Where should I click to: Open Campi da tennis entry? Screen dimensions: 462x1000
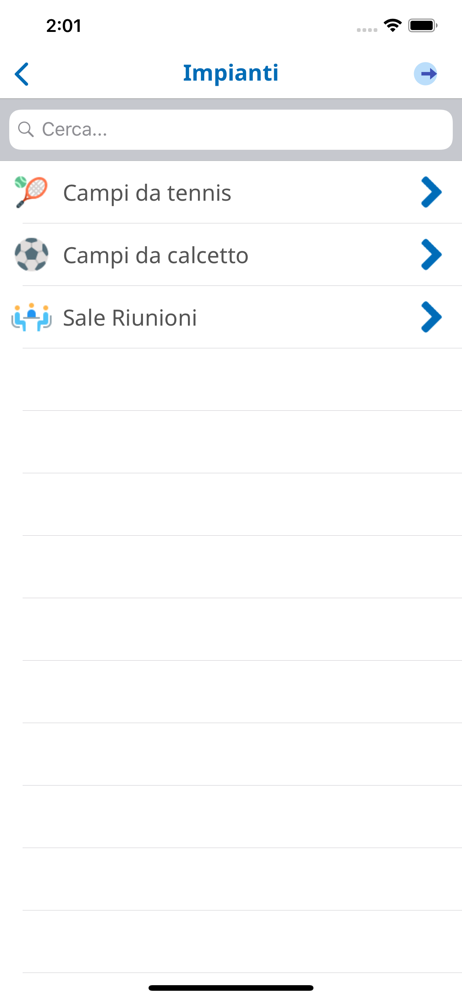click(x=231, y=193)
